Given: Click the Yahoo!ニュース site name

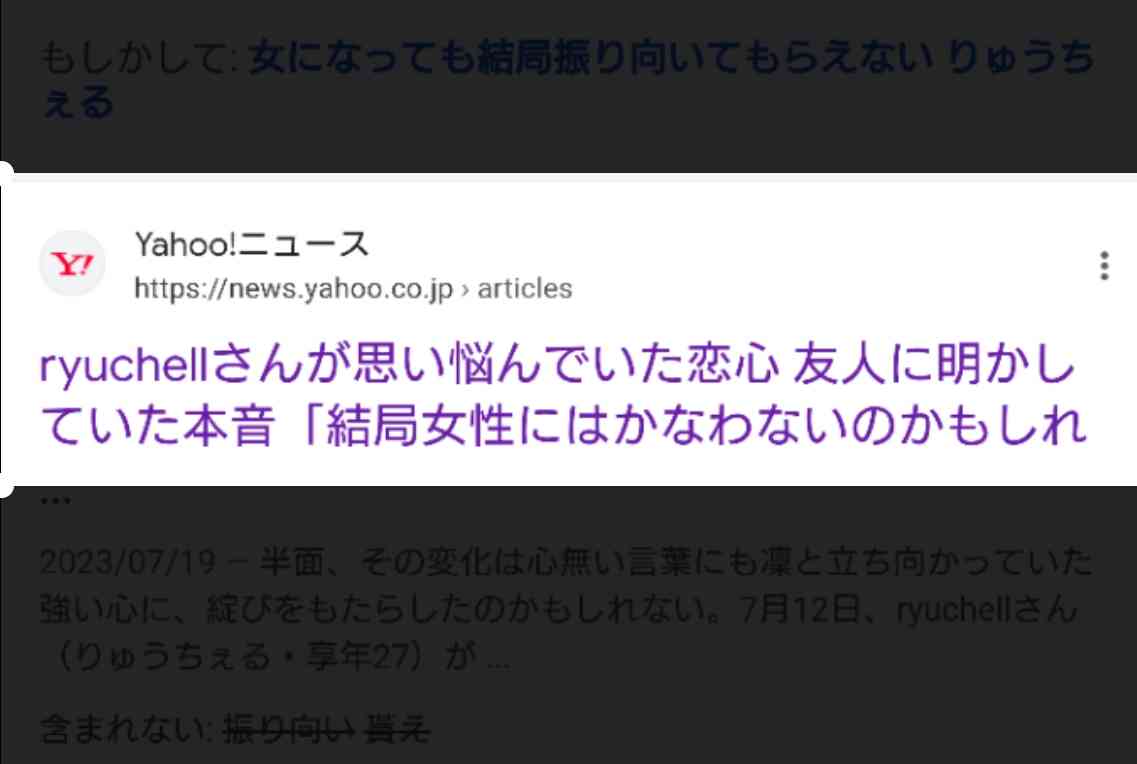Looking at the screenshot, I should (252, 244).
